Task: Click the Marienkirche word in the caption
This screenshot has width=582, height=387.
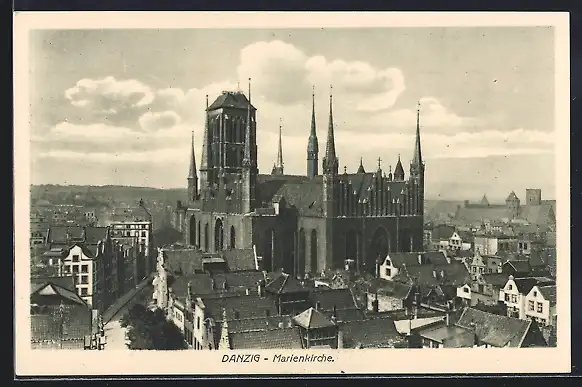Action: click(x=303, y=359)
